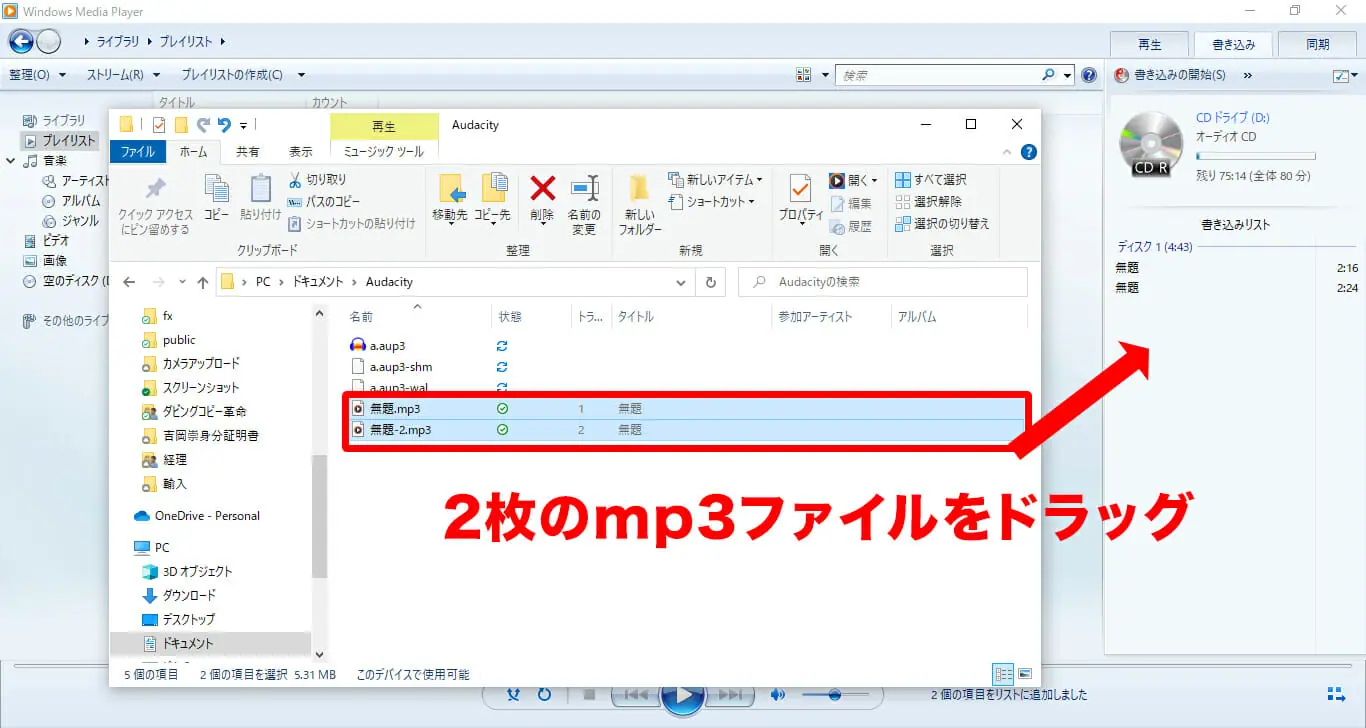Switch to the 表示 ribbon tab
Screen dimensions: 1366x728
click(x=300, y=152)
